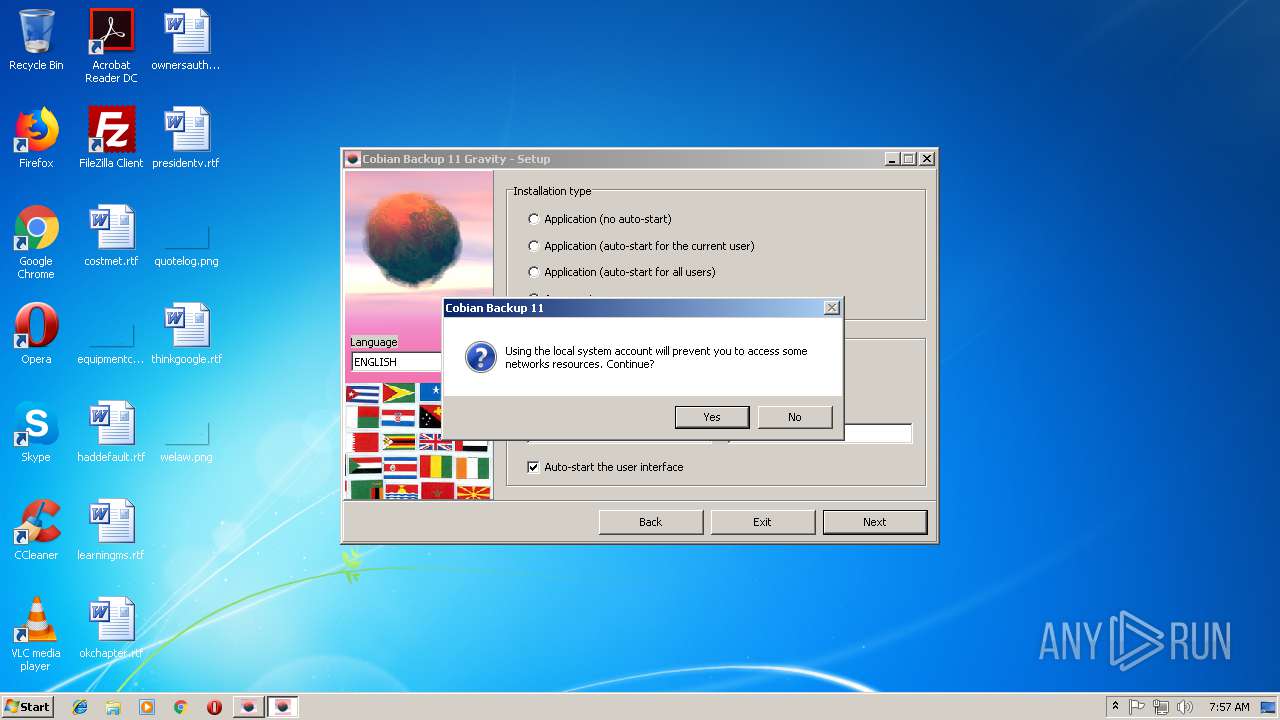Open the Recycle Bin desktop icon
Screen dimensions: 1280x720
click(36, 40)
